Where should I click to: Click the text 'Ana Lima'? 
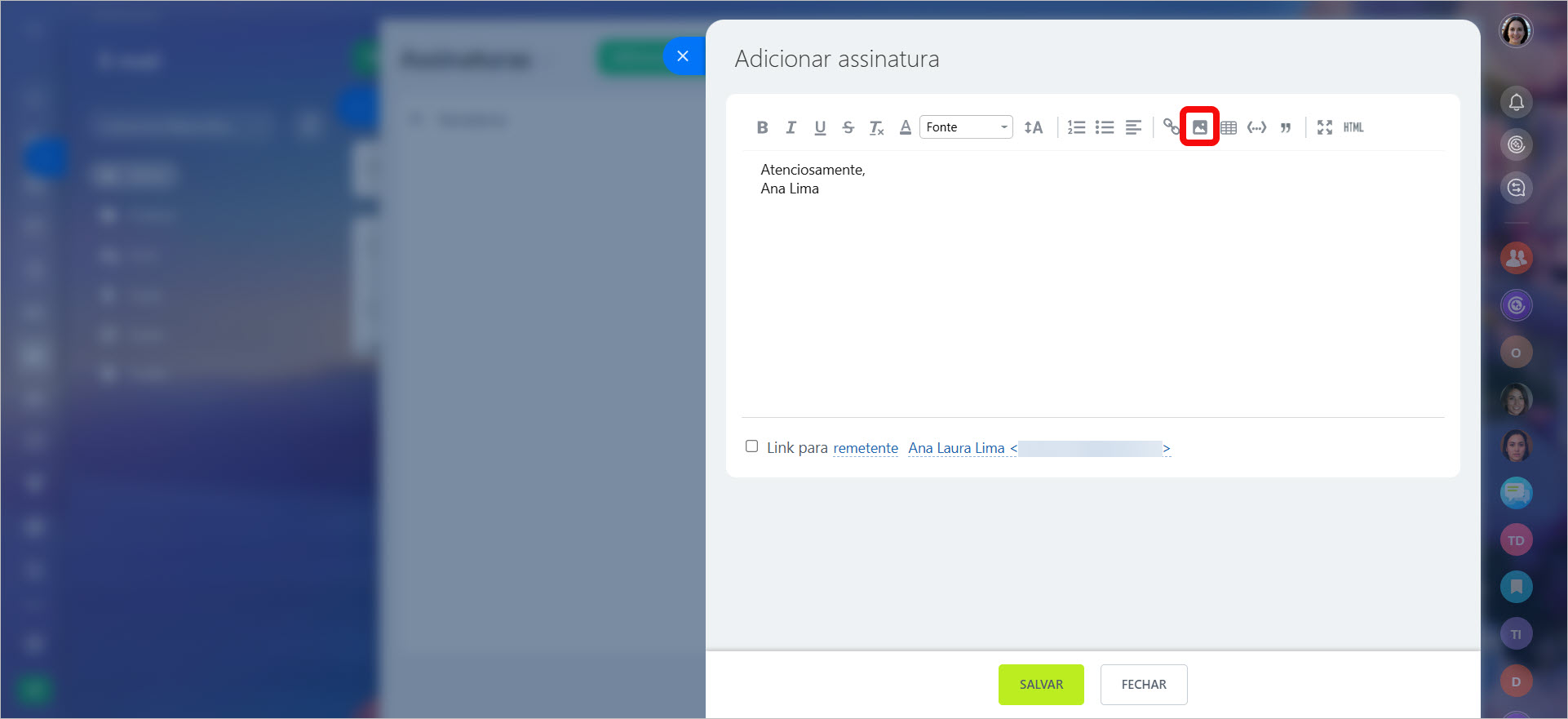(x=790, y=189)
